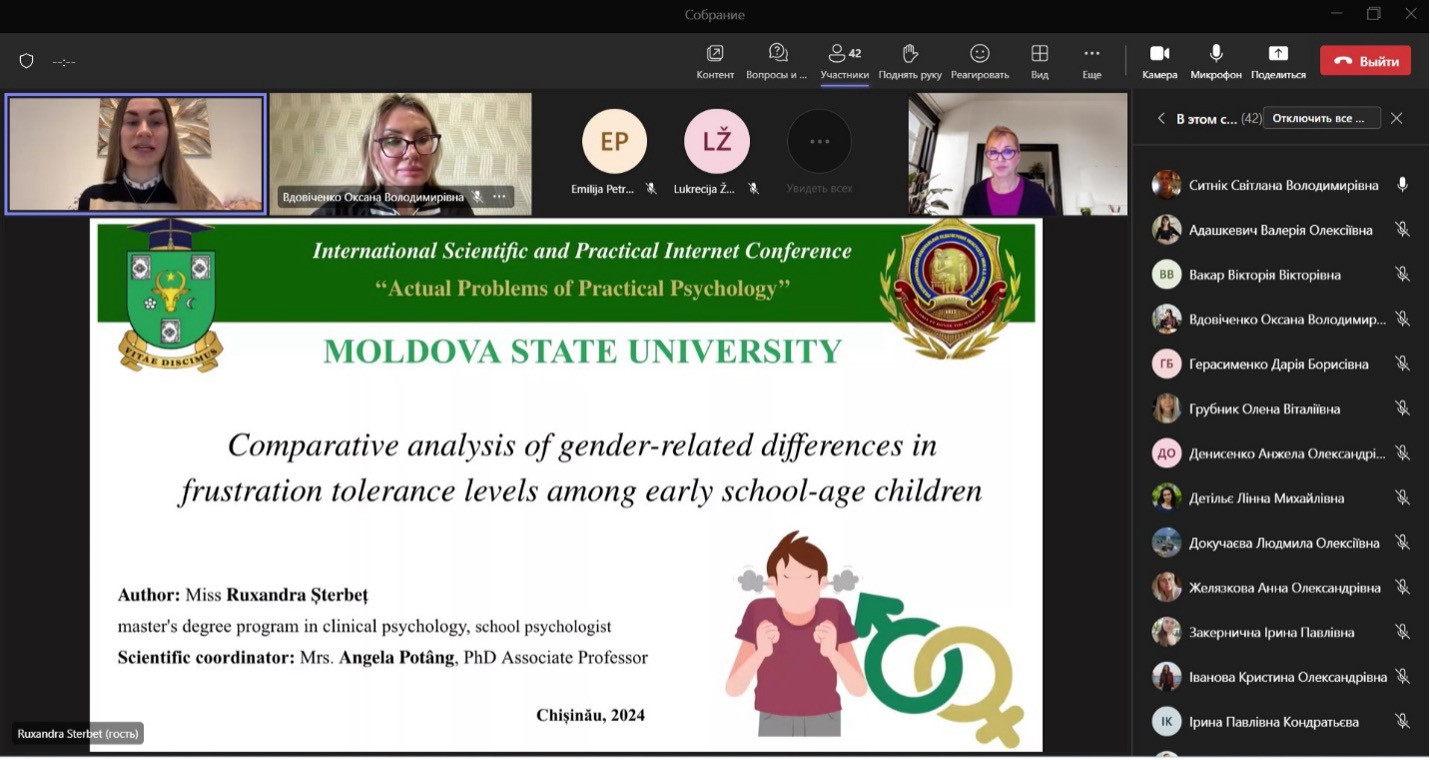Toggle muted mic for Герасименко Дарія Борисівна
The width and height of the screenshot is (1430, 760).
coord(1403,364)
